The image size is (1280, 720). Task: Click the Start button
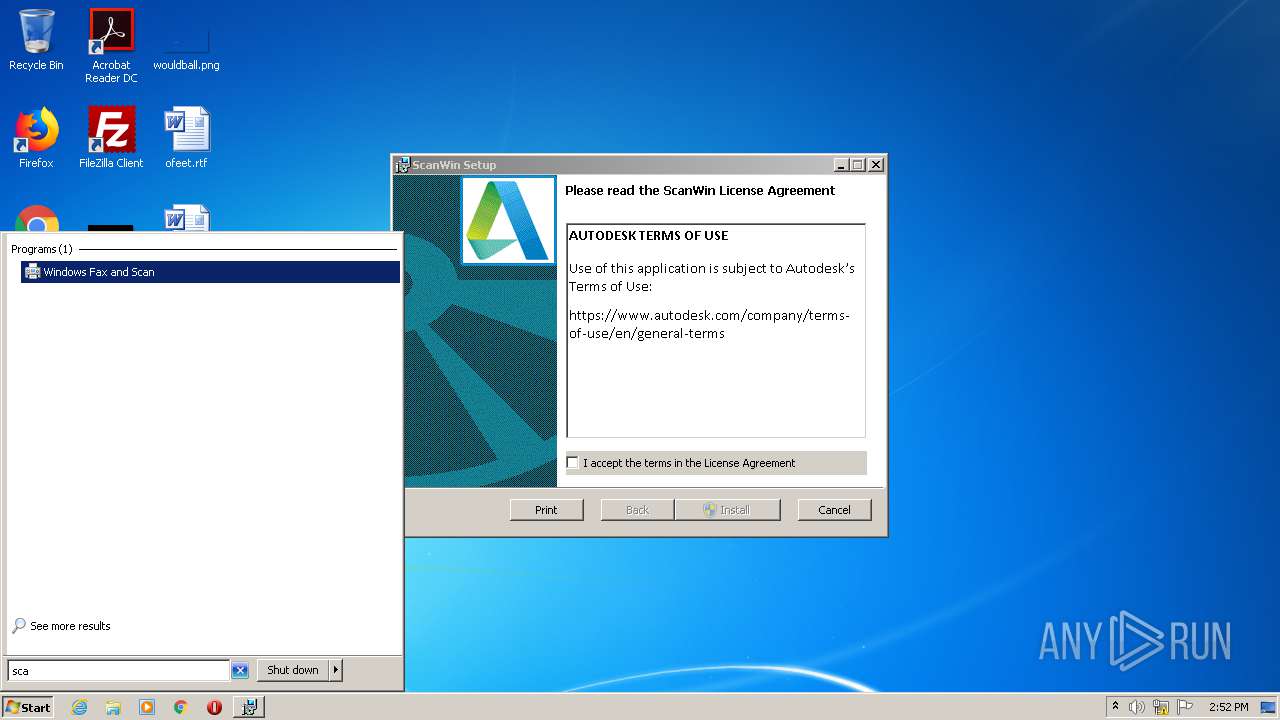pos(27,707)
